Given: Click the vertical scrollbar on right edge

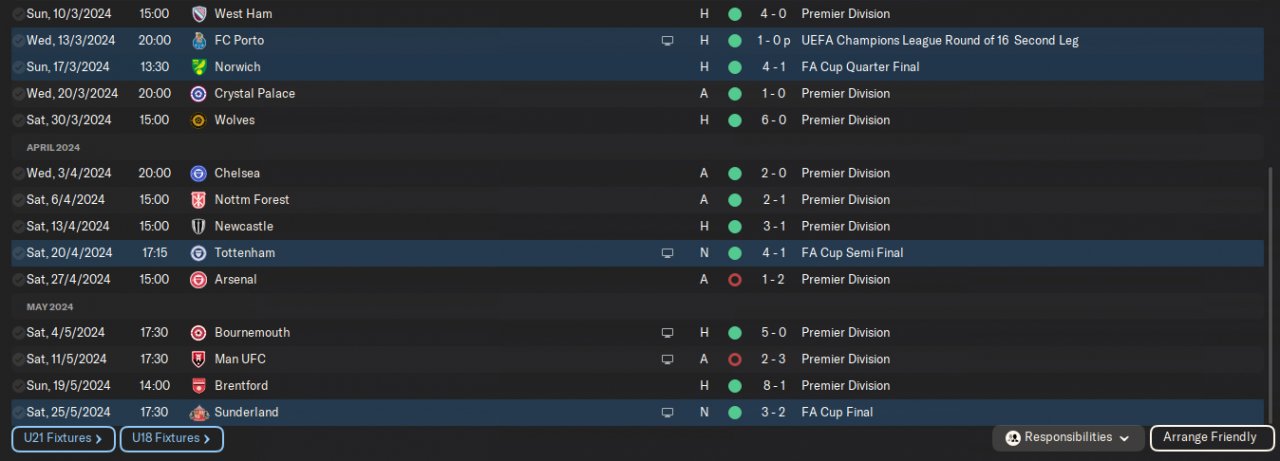Looking at the screenshot, I should pyautogui.click(x=1271, y=295).
